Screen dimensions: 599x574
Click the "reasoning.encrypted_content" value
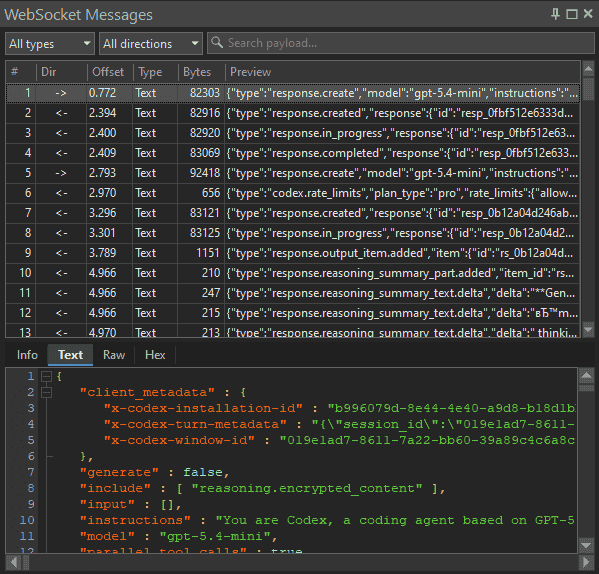tap(307, 488)
